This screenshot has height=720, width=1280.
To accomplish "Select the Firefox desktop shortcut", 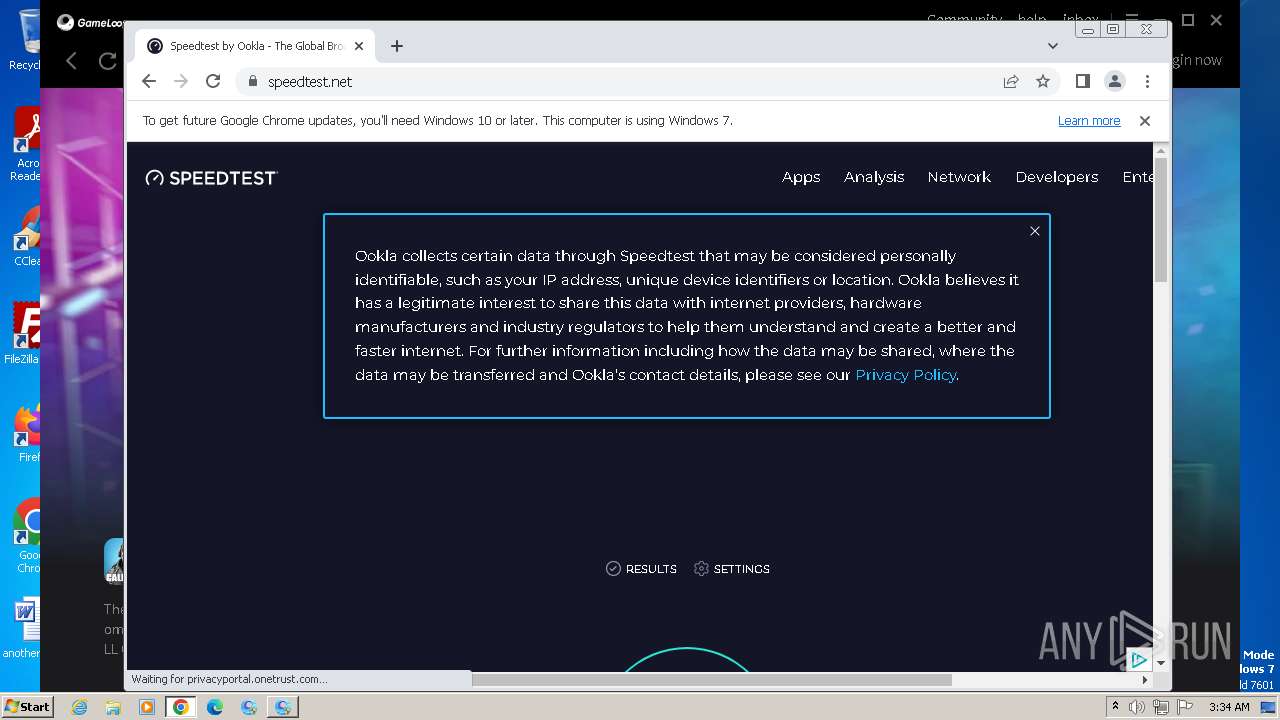I will pyautogui.click(x=26, y=433).
